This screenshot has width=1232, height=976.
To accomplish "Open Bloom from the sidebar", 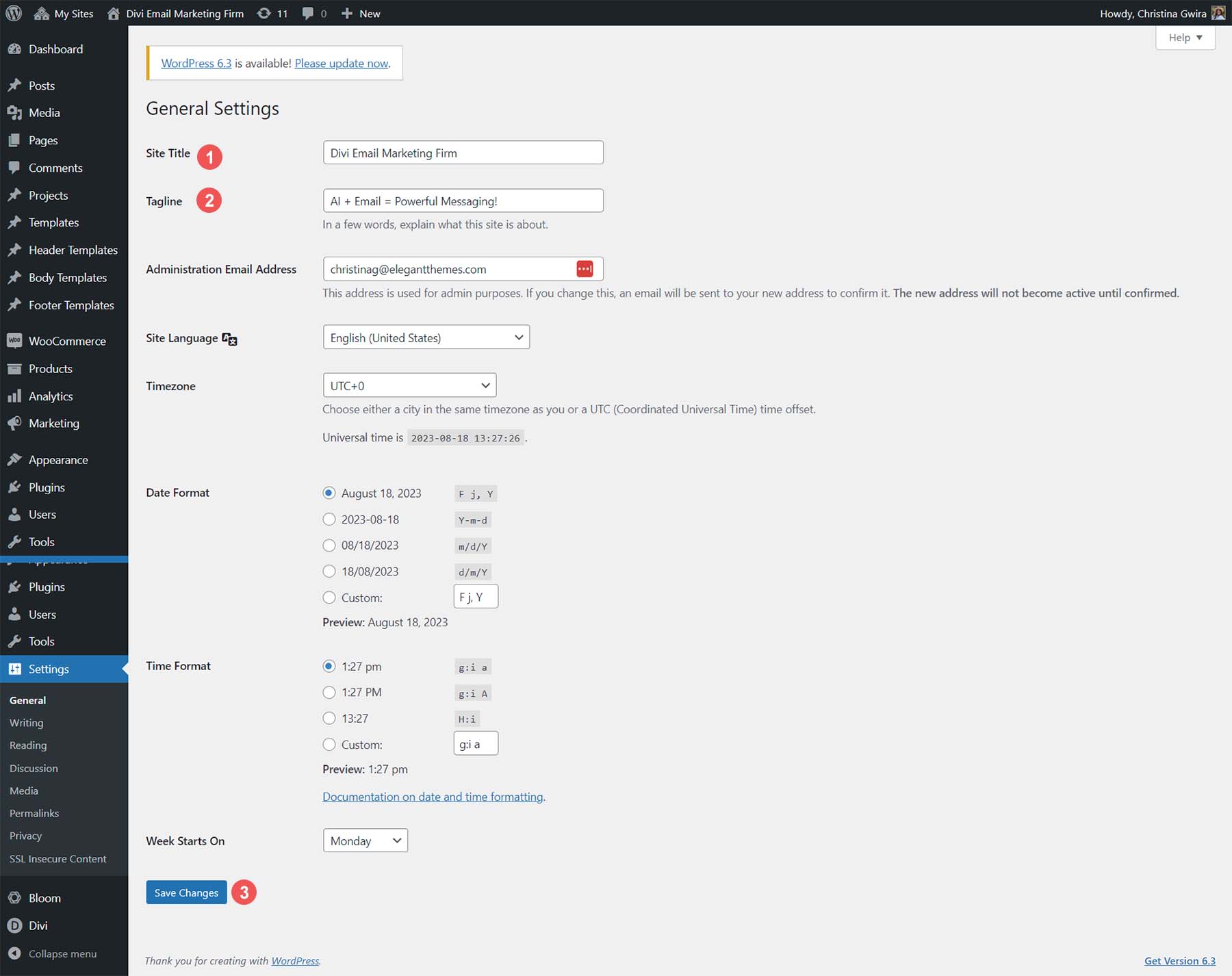I will [x=43, y=897].
